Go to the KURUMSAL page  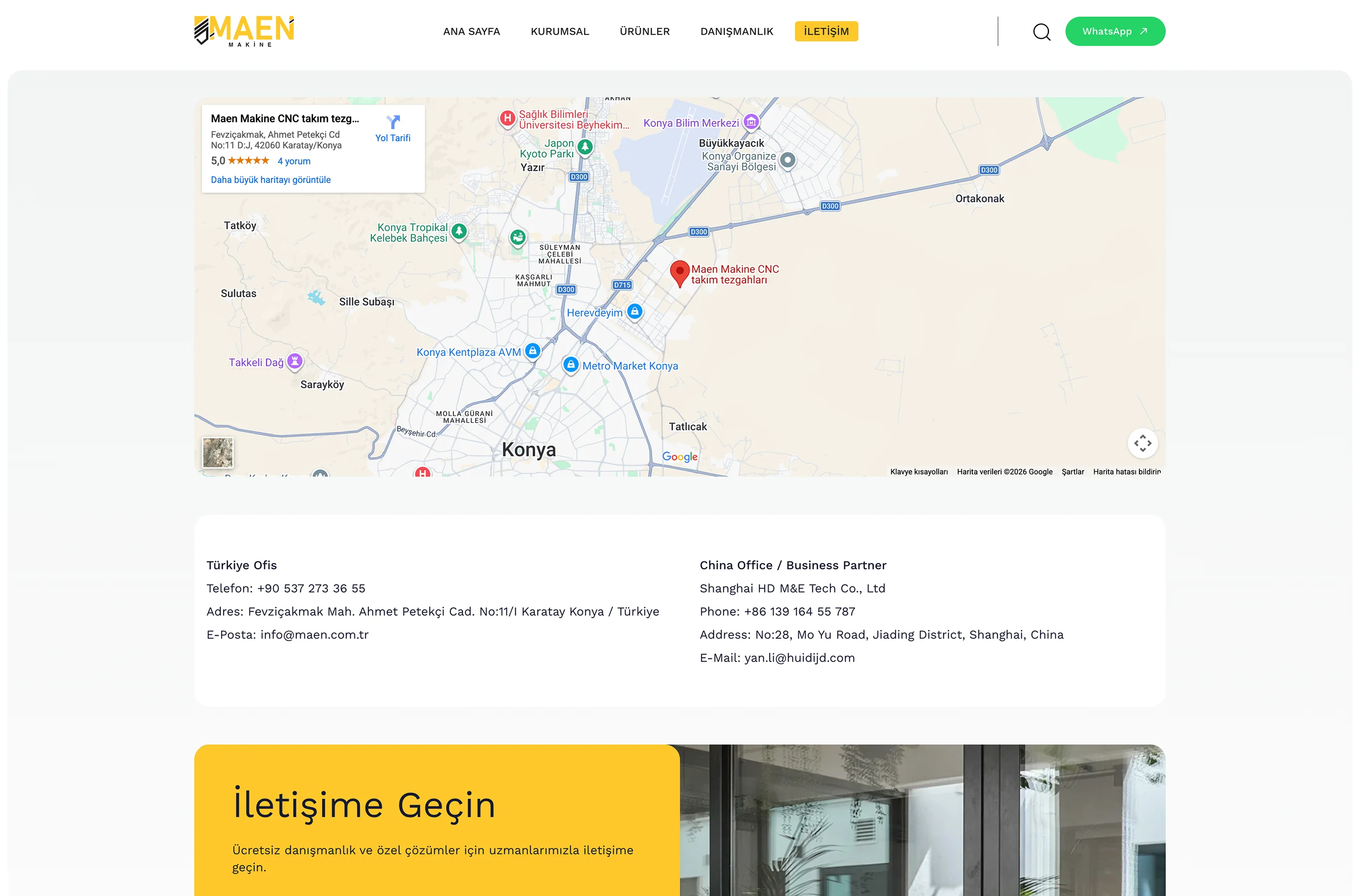click(560, 31)
